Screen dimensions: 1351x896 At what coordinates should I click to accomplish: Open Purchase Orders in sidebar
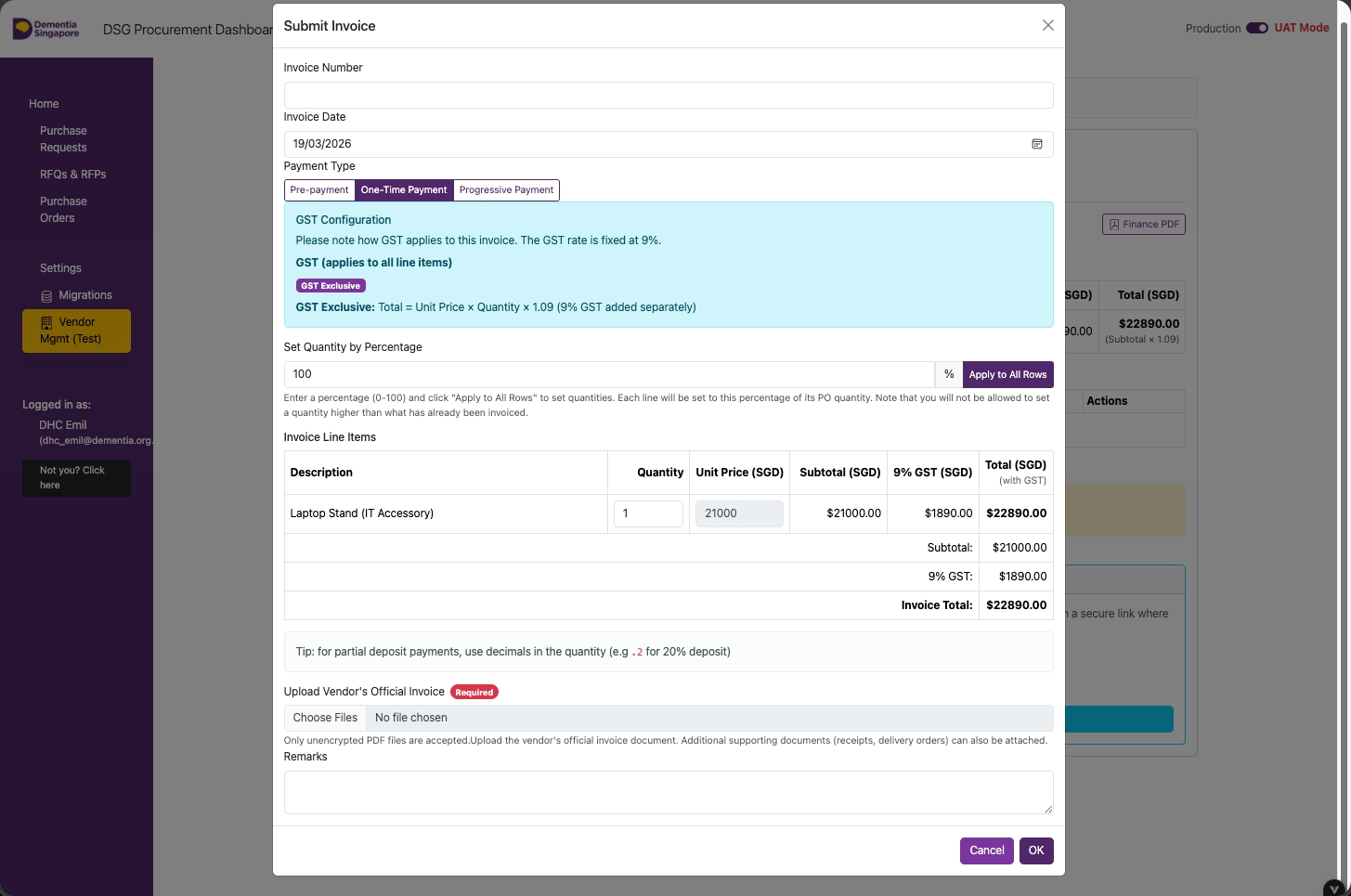tap(63, 210)
